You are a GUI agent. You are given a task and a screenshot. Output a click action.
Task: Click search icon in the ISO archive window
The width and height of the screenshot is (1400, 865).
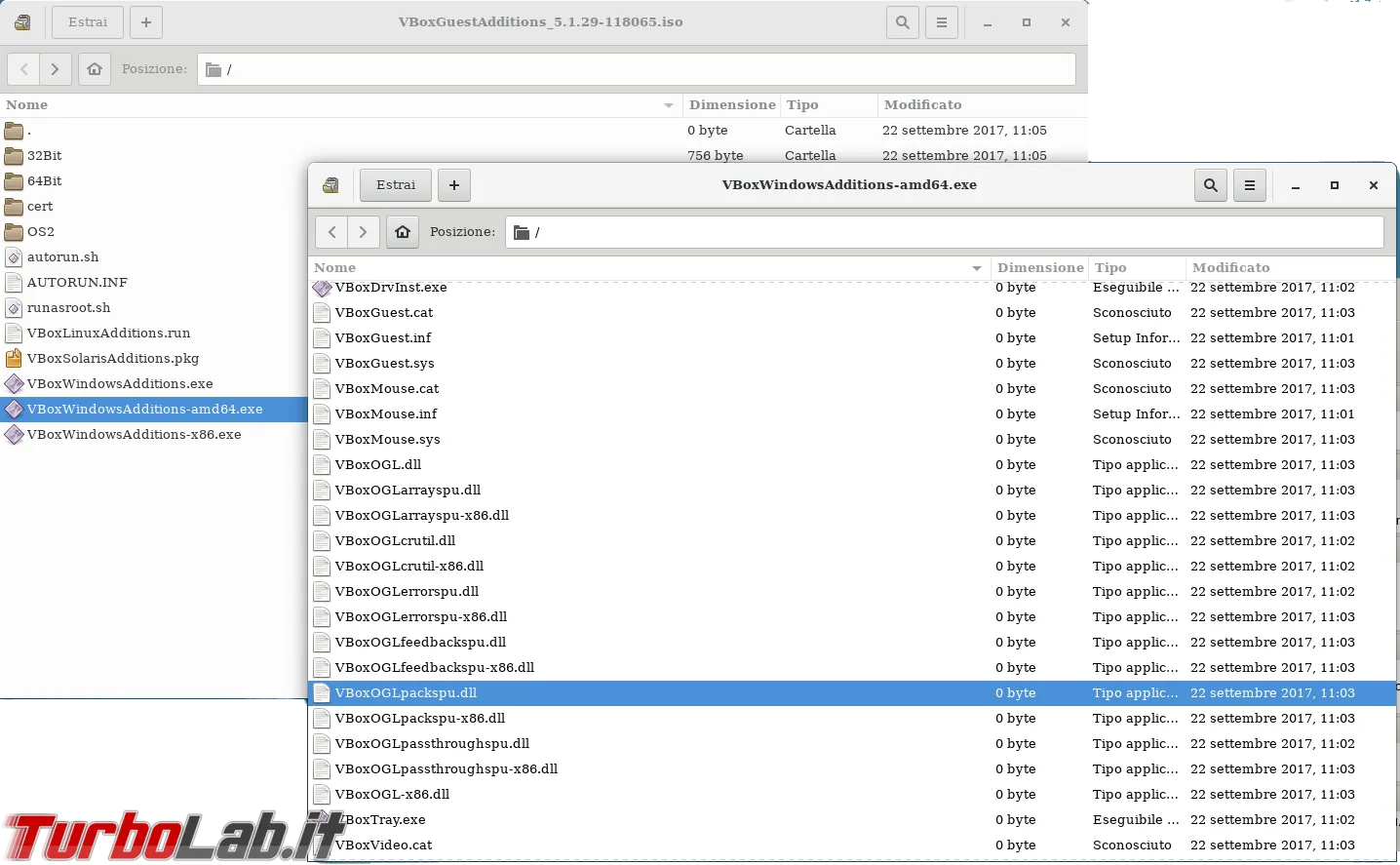click(x=902, y=22)
